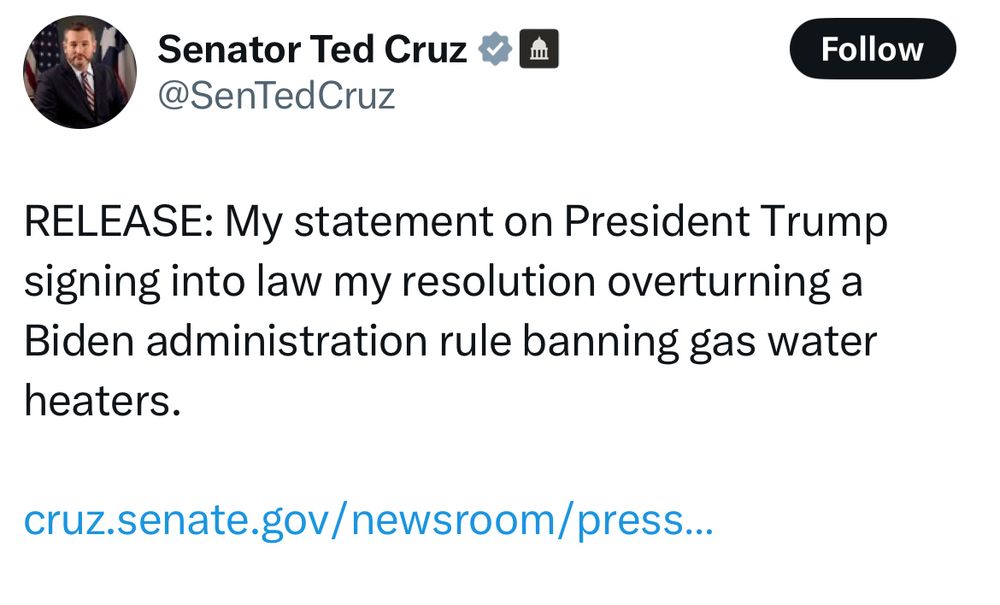The image size is (1000, 605).
Task: Click the @SenTedCruz handle
Action: (x=276, y=96)
